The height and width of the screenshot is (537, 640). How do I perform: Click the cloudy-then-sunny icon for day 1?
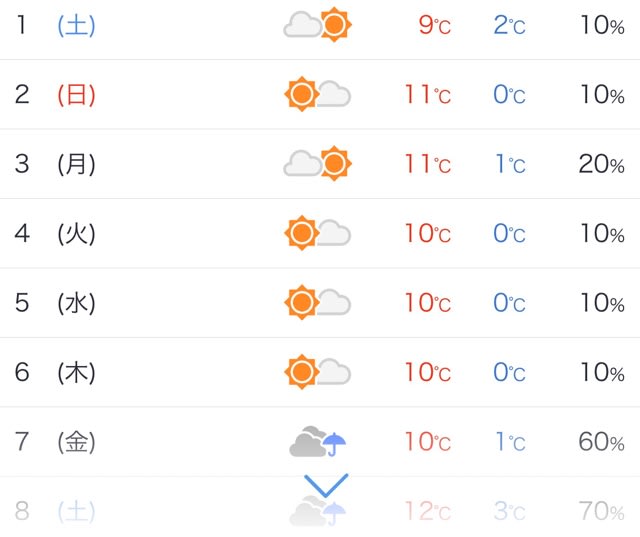[318, 24]
